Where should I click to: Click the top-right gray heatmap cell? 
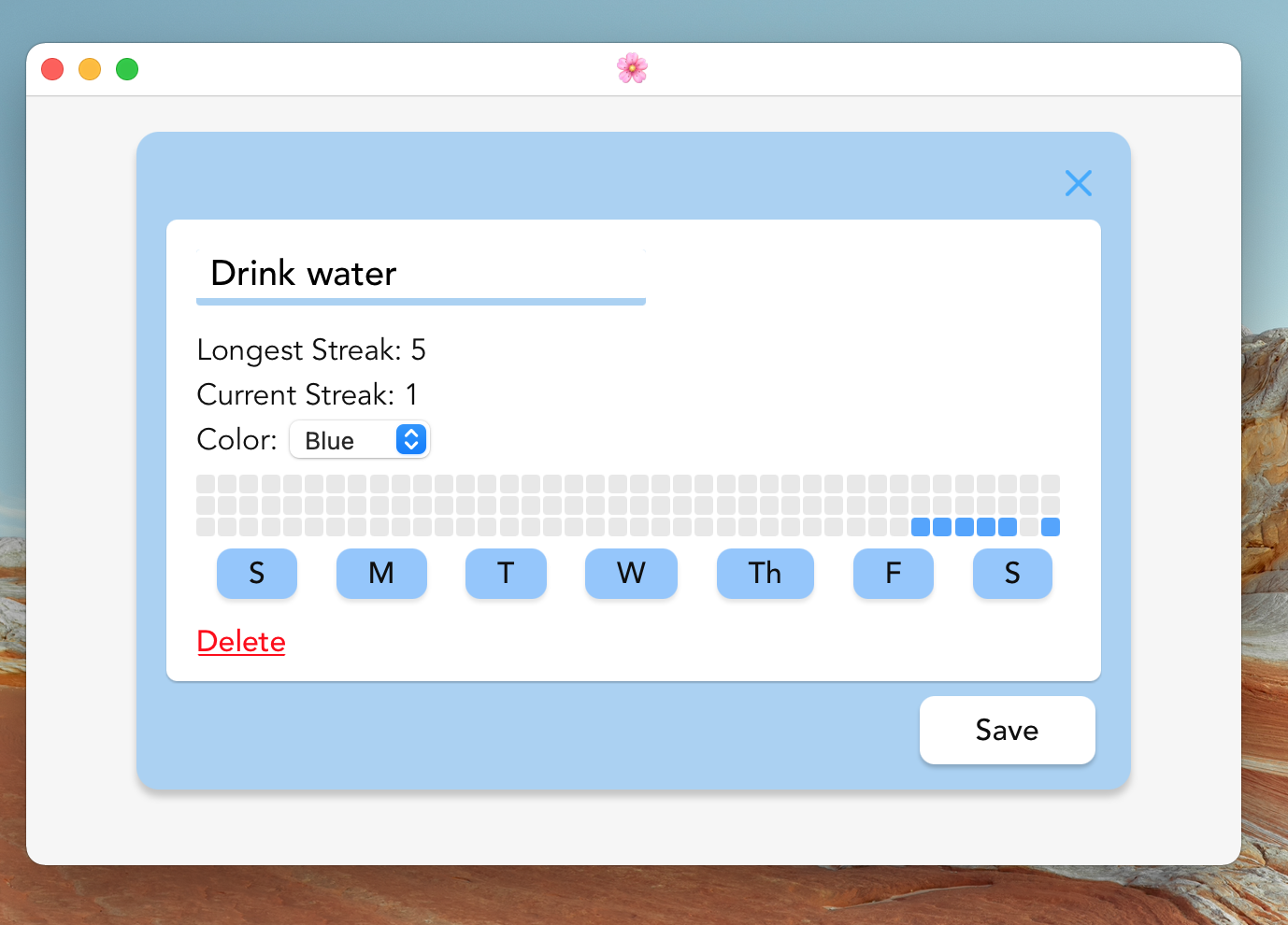pos(1051,483)
